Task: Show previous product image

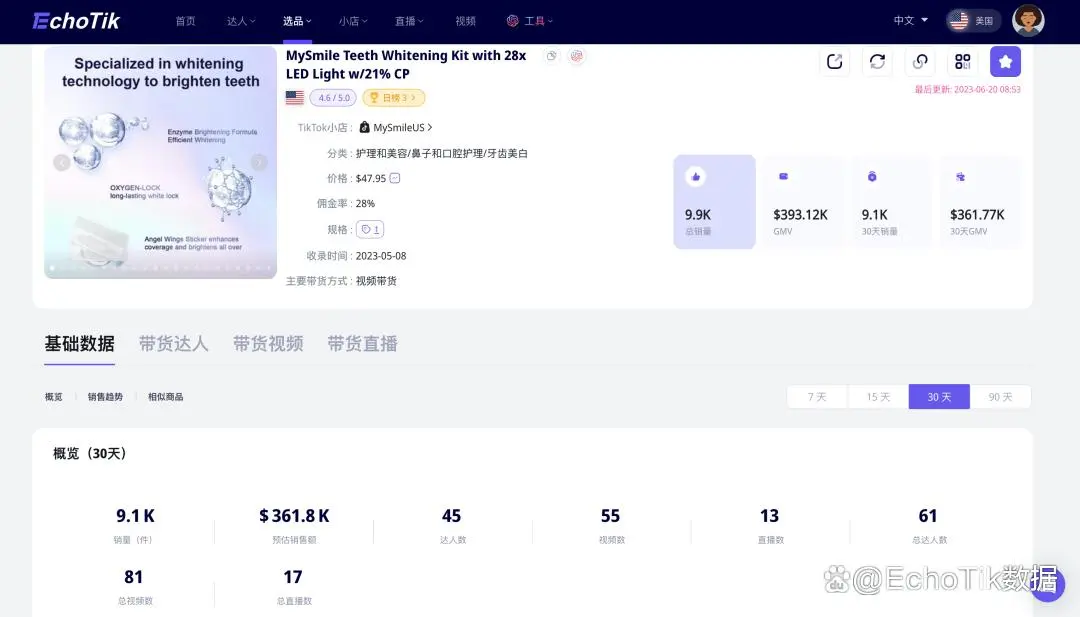Action: tap(61, 163)
